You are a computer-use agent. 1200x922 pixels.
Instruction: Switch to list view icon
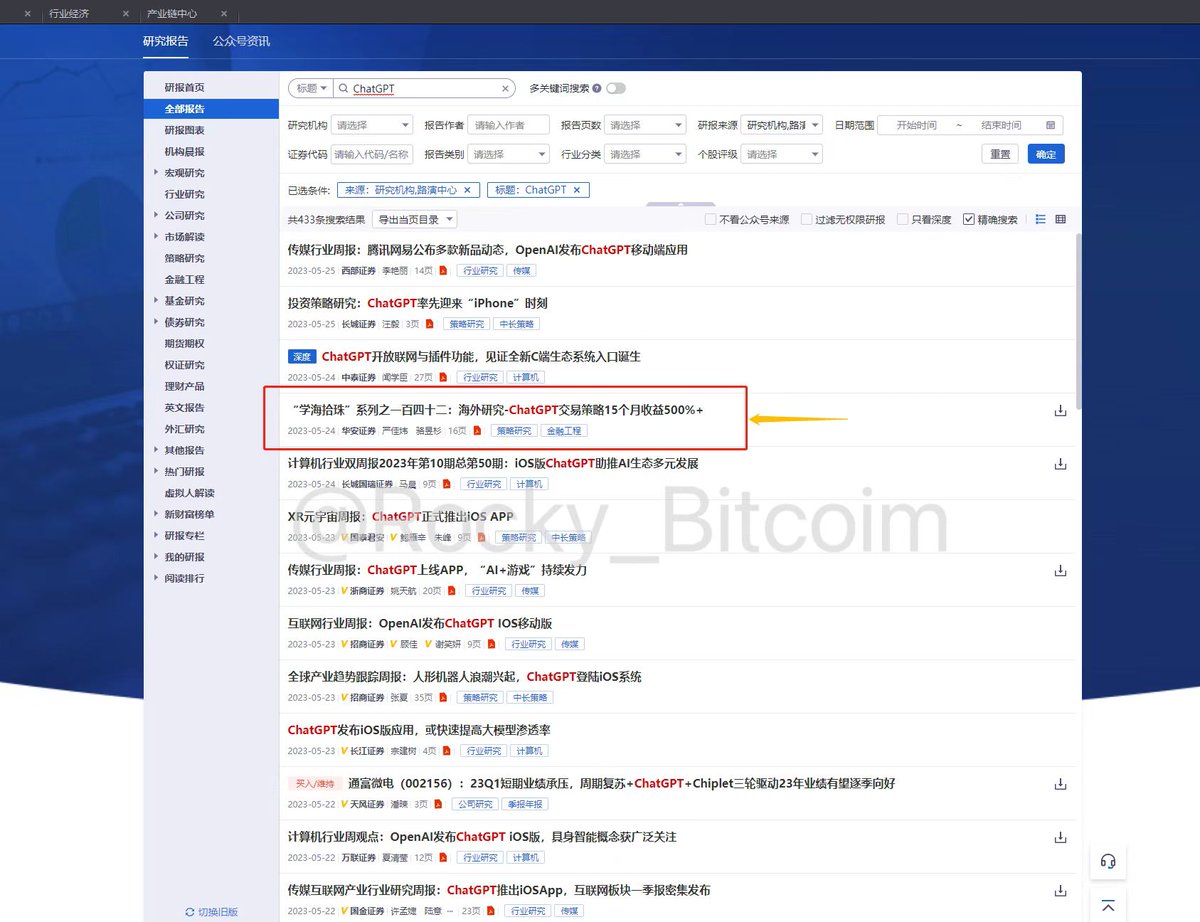[1041, 219]
